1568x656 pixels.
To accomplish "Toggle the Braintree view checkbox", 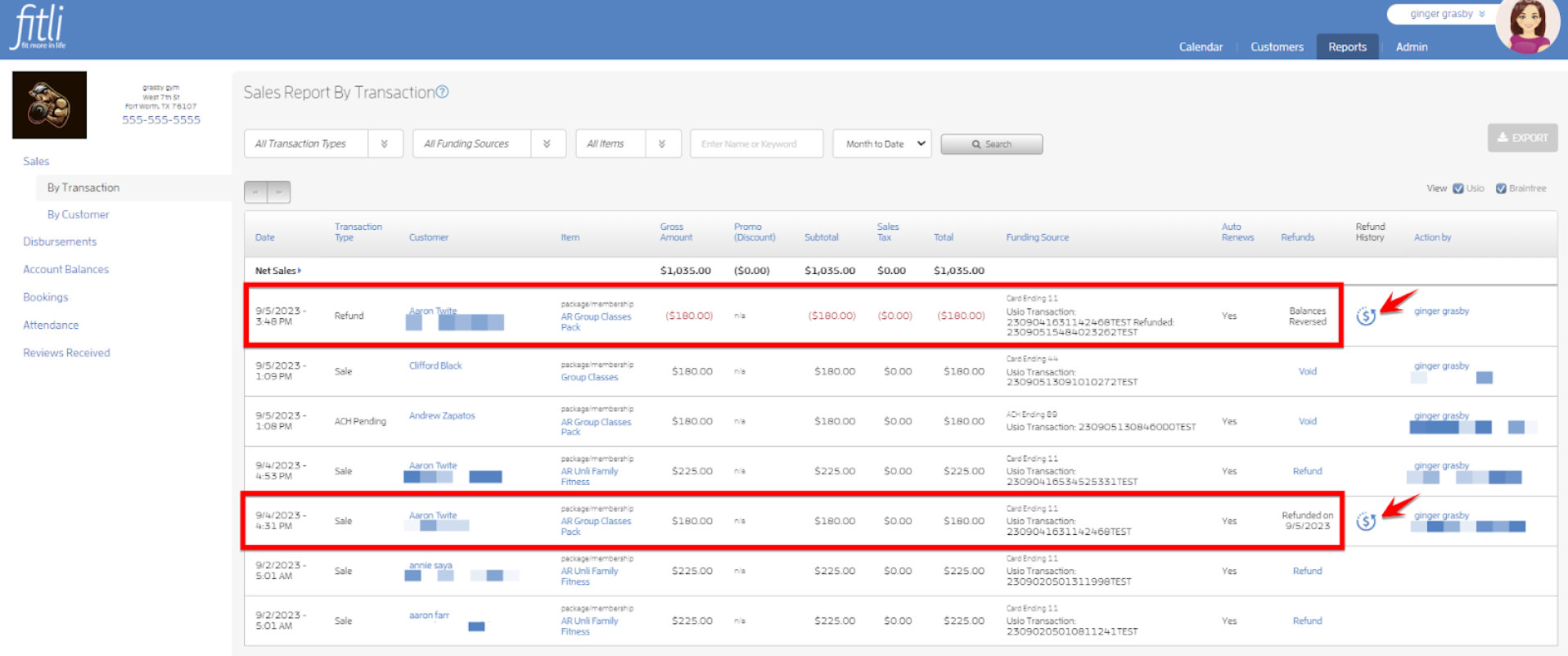I will click(x=1501, y=188).
